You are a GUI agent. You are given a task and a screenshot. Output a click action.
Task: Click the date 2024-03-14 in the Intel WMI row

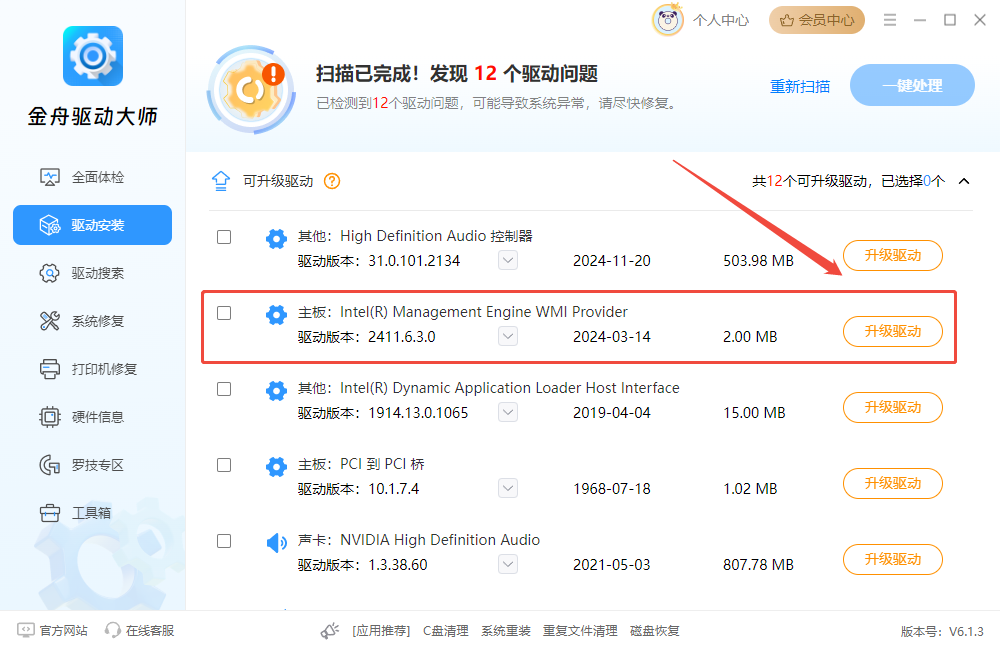point(612,337)
